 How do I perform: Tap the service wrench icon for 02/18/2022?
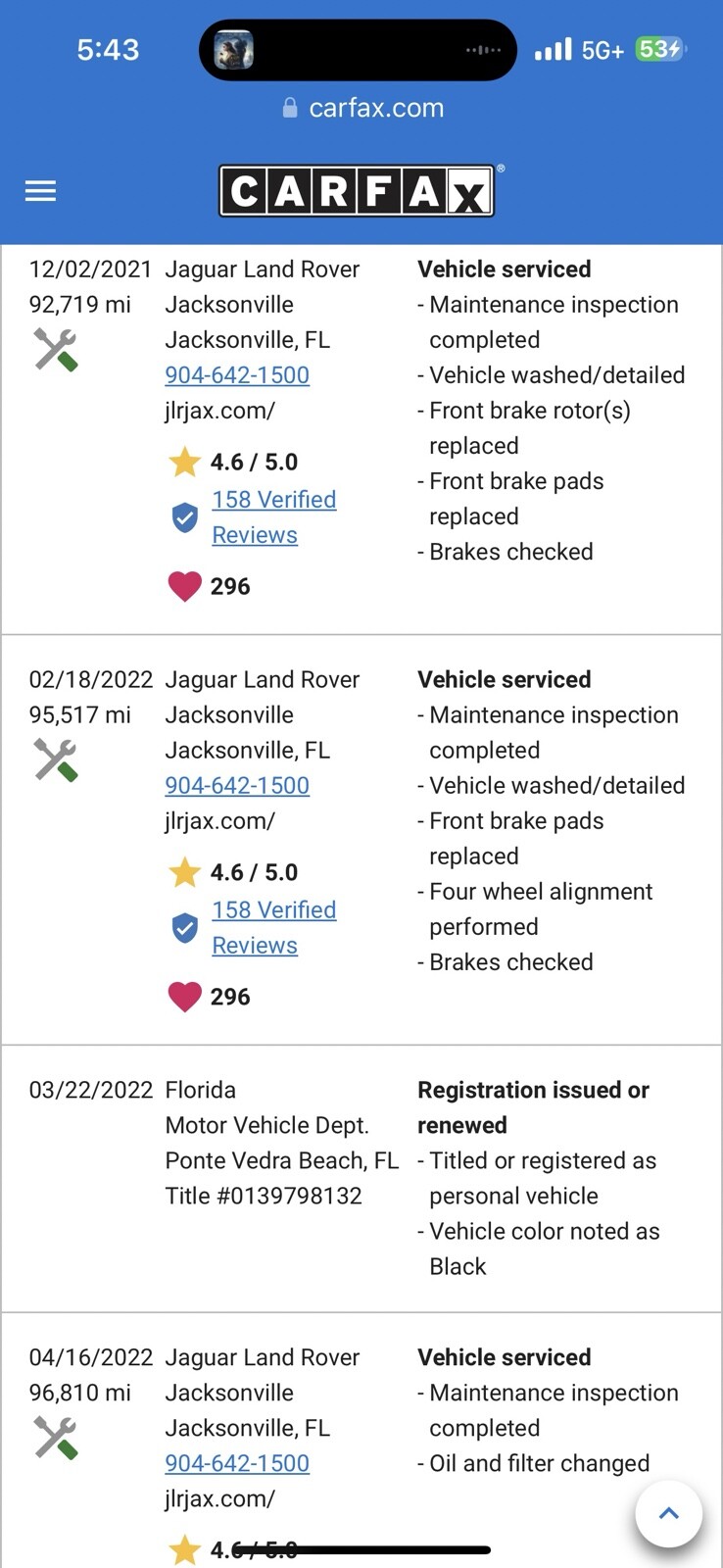(56, 760)
